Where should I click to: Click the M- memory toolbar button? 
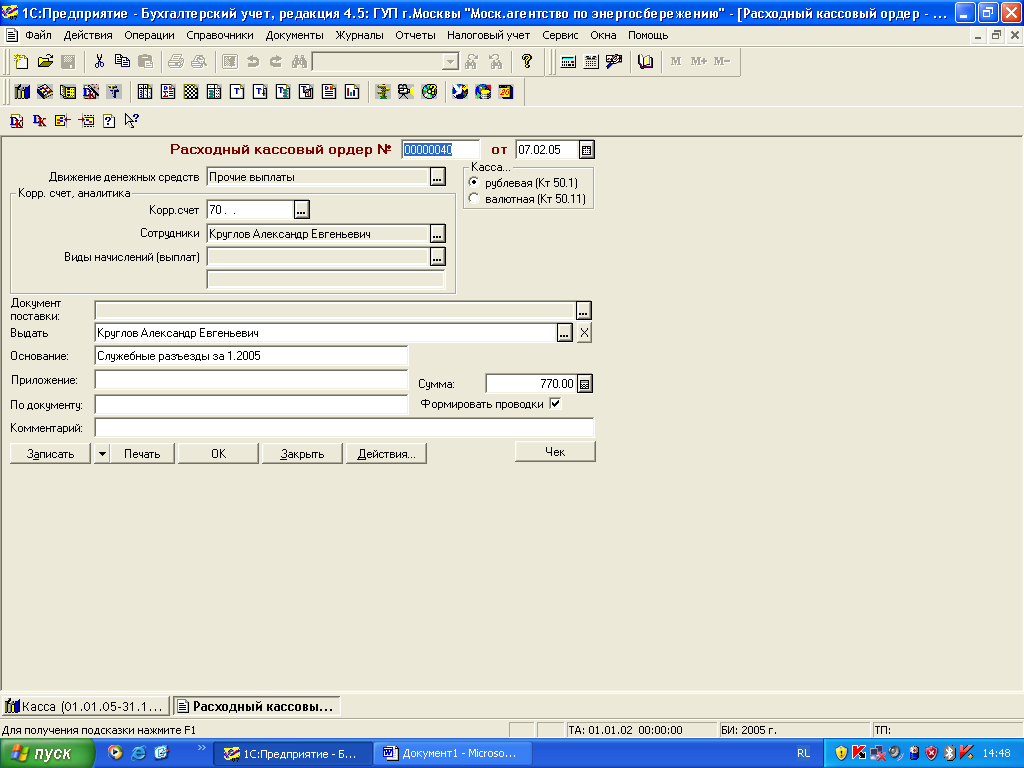pyautogui.click(x=722, y=61)
